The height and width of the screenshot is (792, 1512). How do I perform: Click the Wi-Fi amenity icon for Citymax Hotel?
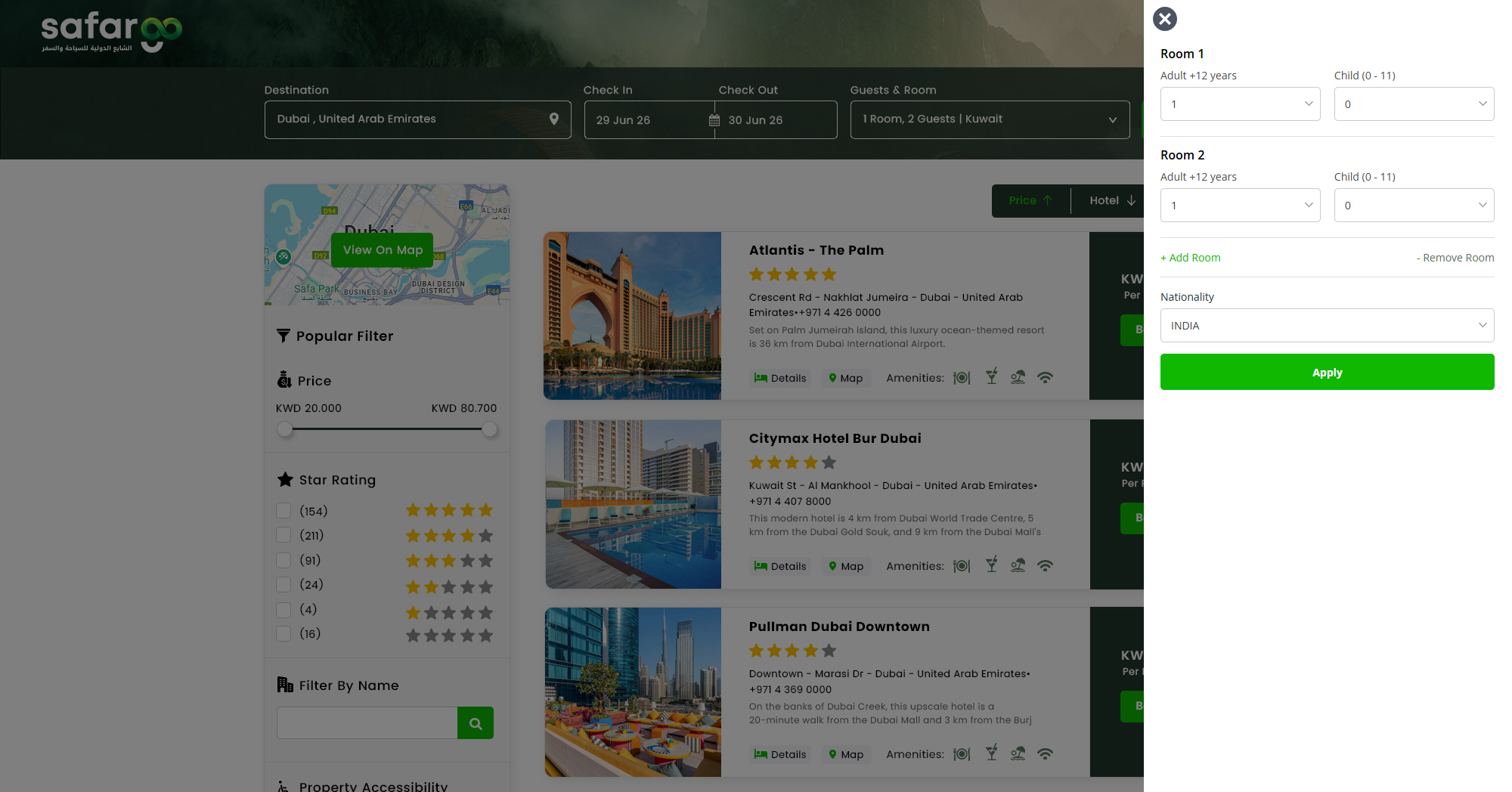click(x=1045, y=565)
